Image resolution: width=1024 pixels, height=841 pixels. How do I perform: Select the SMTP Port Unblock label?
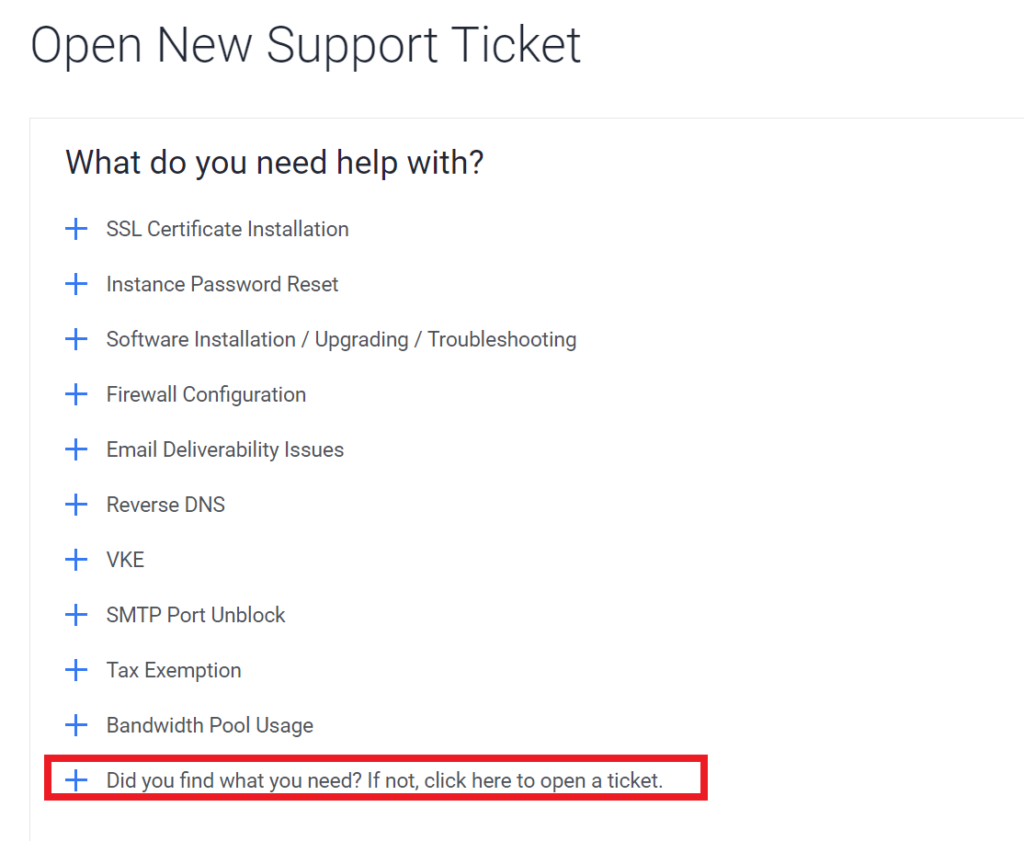pos(196,614)
